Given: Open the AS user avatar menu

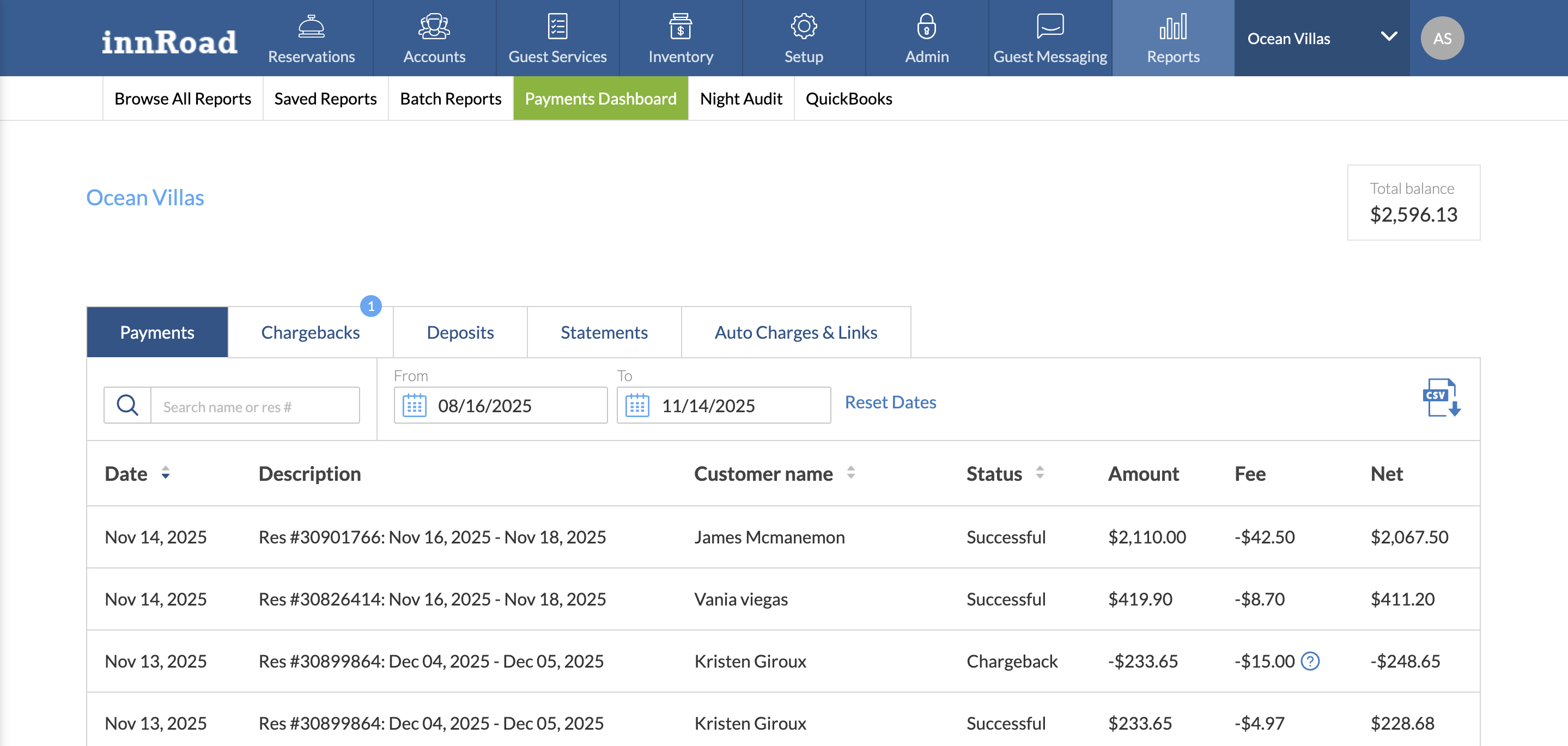Looking at the screenshot, I should 1442,38.
